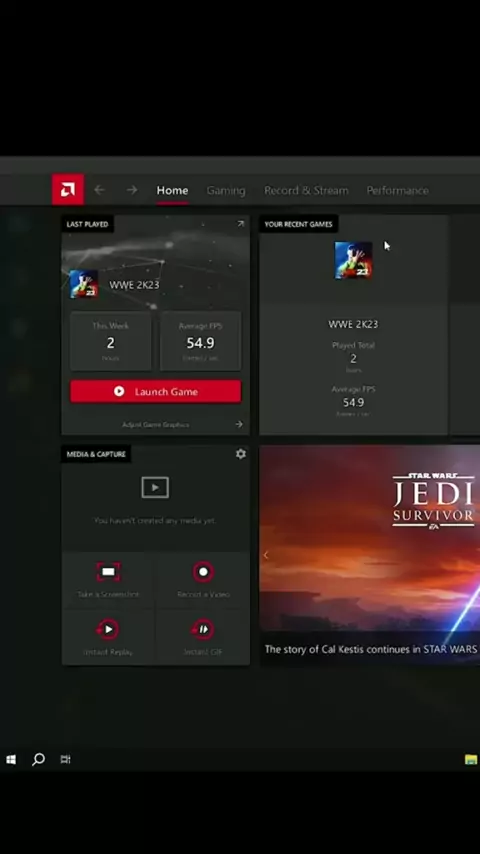The image size is (480, 854).
Task: Click the AMD logo icon
Action: point(68,190)
